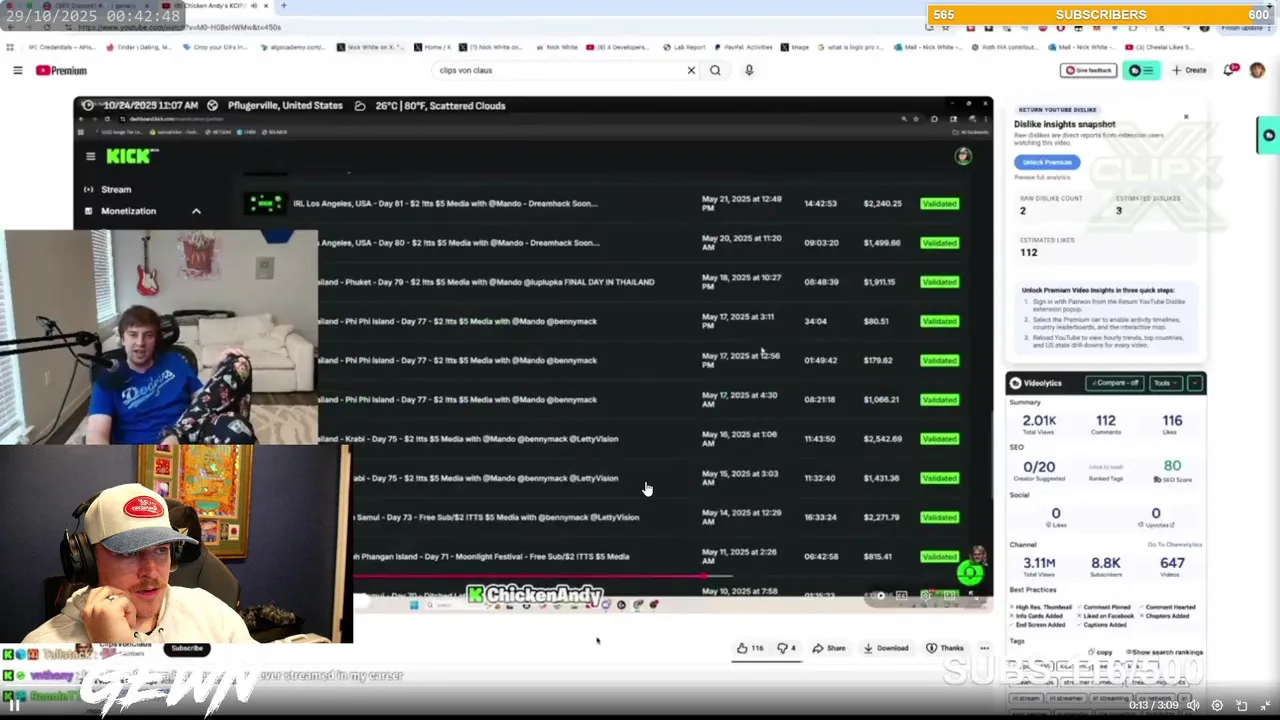Viewport: 1280px width, 720px height.
Task: Click the Kick logo
Action: click(132, 156)
